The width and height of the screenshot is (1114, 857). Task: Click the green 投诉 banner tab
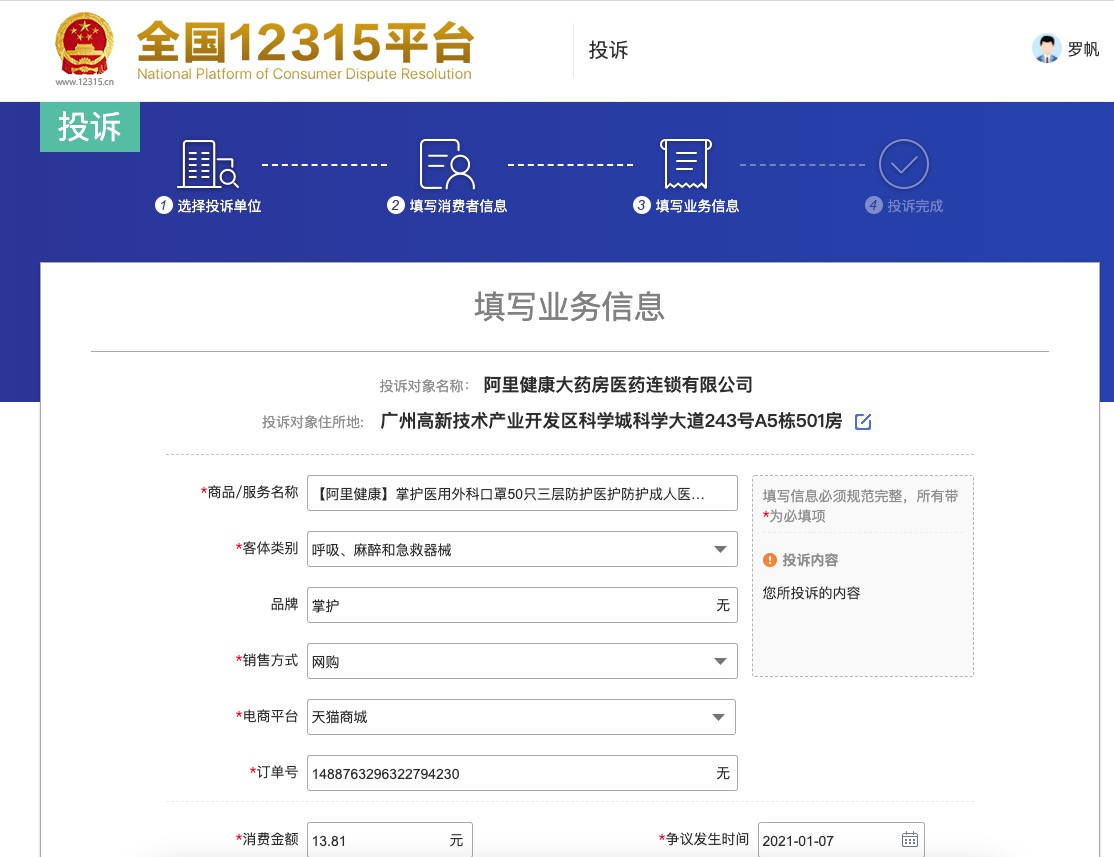point(90,127)
